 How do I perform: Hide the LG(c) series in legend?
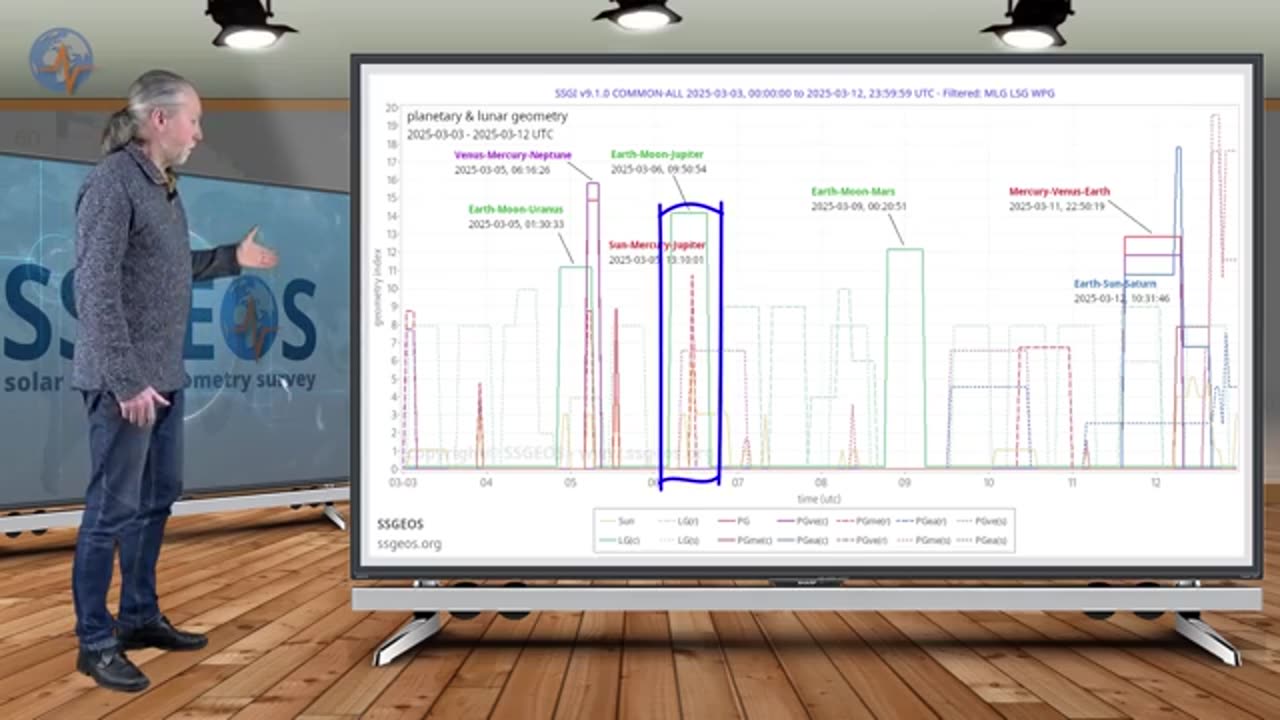[x=620, y=540]
